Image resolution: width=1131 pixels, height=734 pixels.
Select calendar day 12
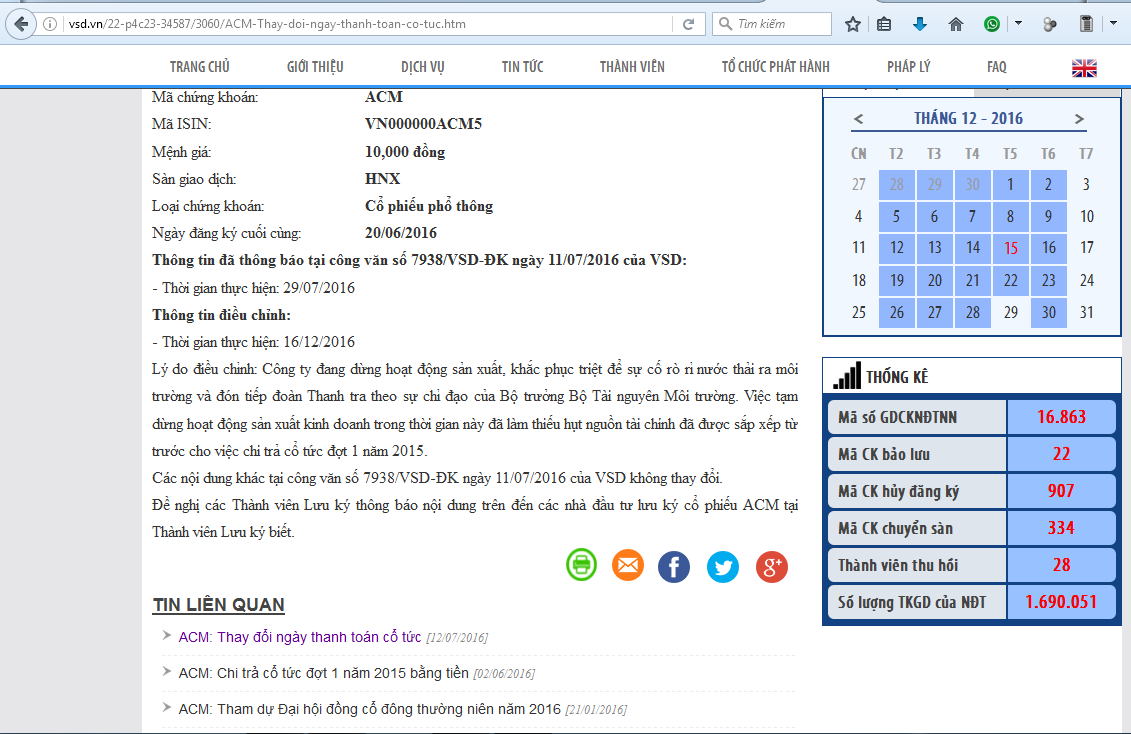click(897, 248)
